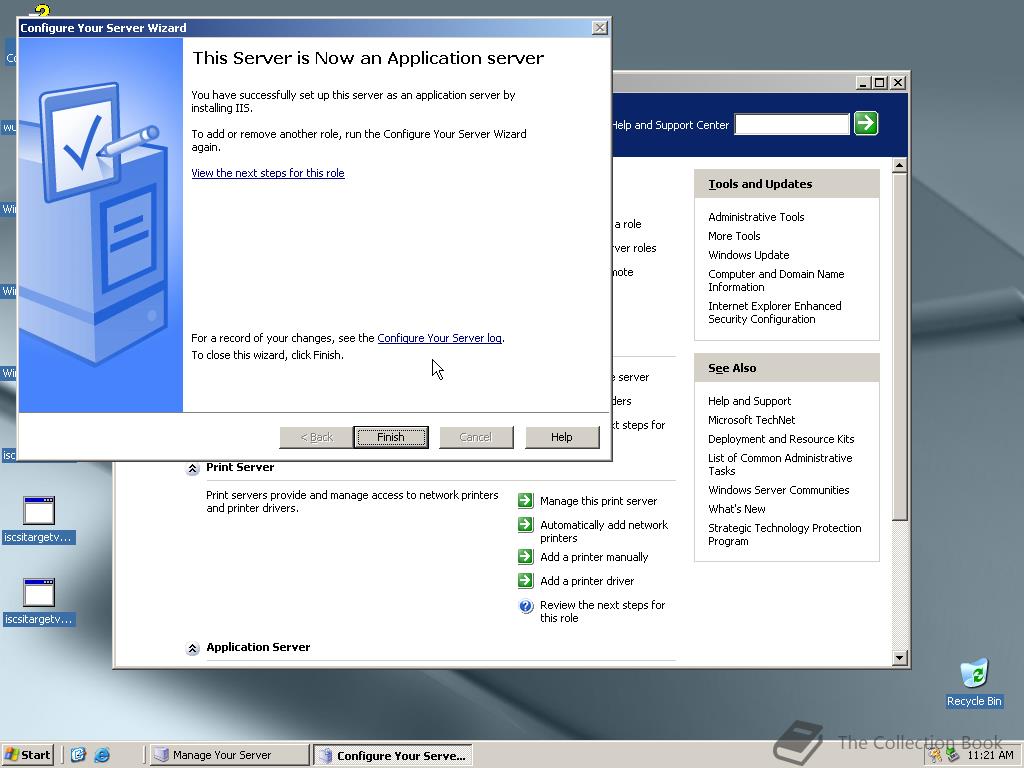
Task: Click scroll down arrow in Manage Your Server
Action: coord(899,658)
